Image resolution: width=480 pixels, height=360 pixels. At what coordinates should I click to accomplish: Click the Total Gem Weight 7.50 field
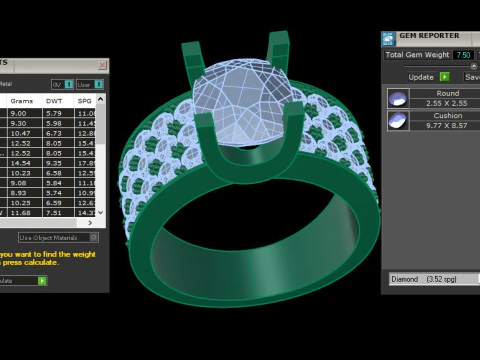tap(463, 55)
